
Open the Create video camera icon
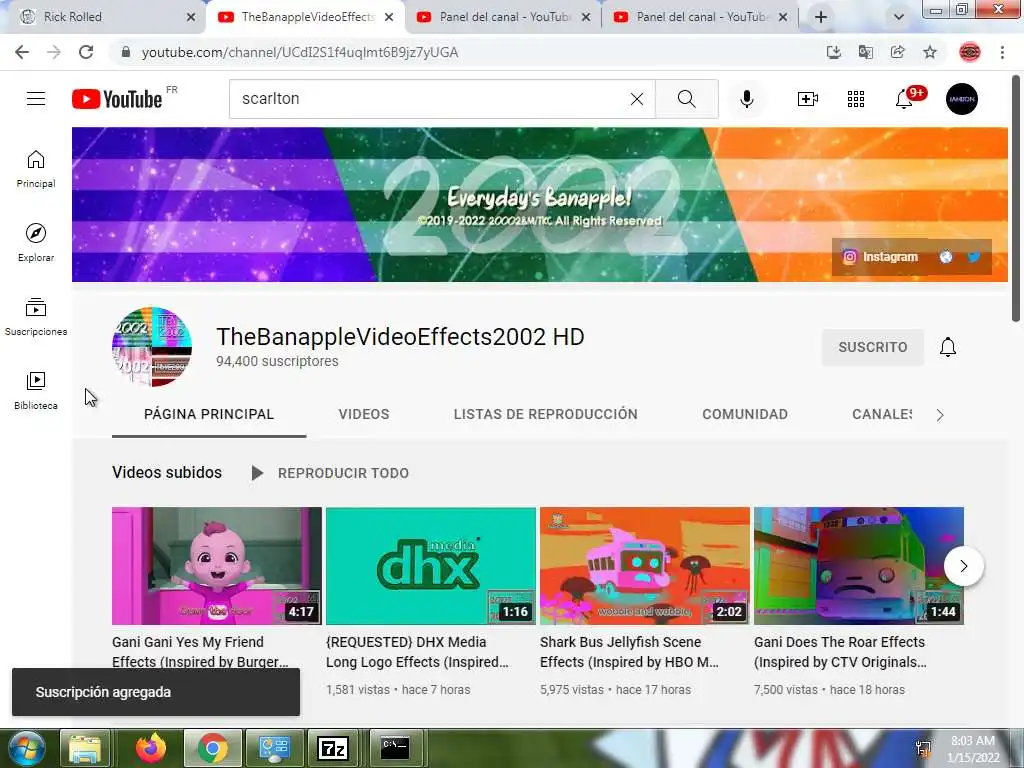point(808,99)
